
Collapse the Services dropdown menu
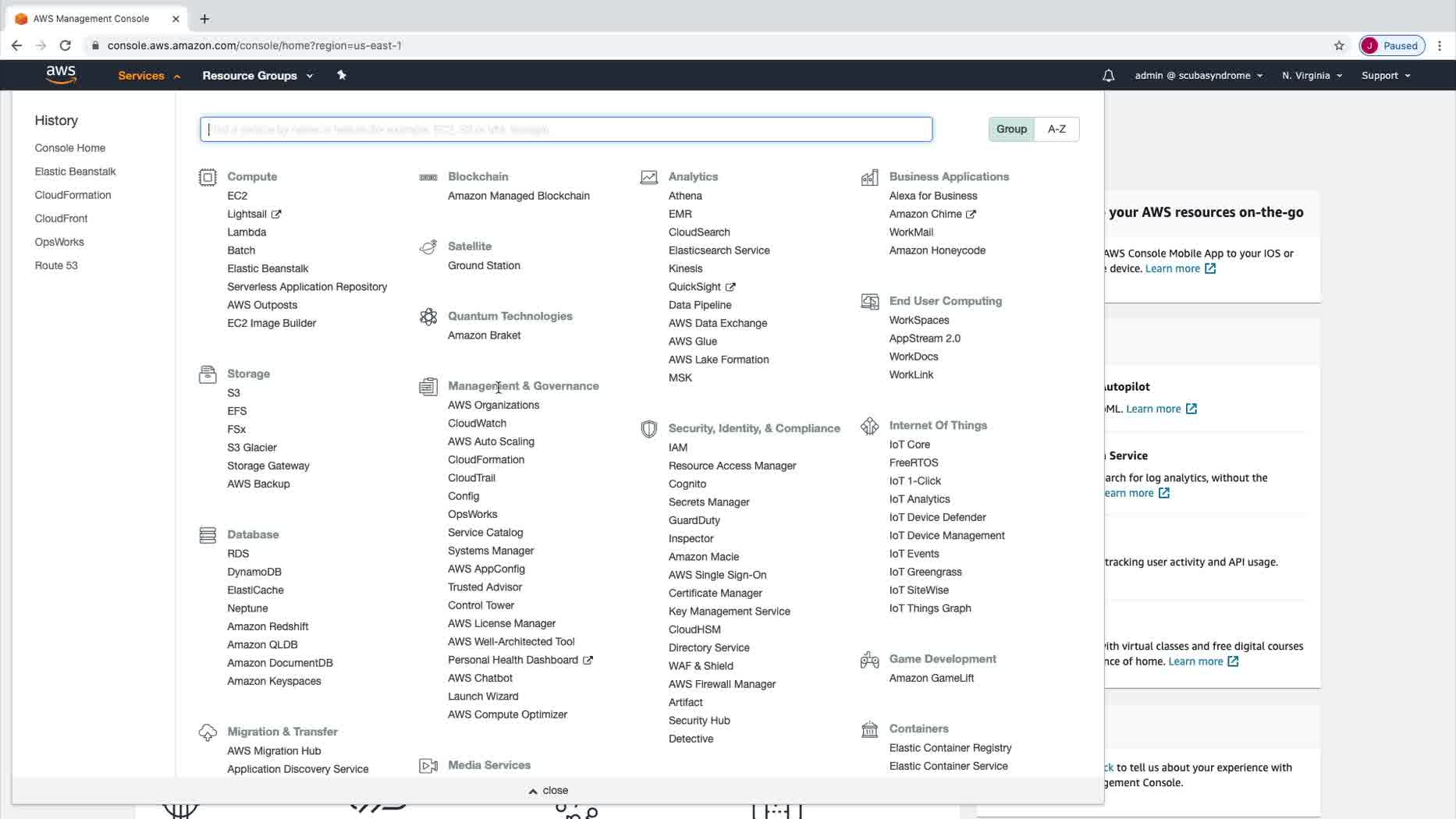coord(149,76)
